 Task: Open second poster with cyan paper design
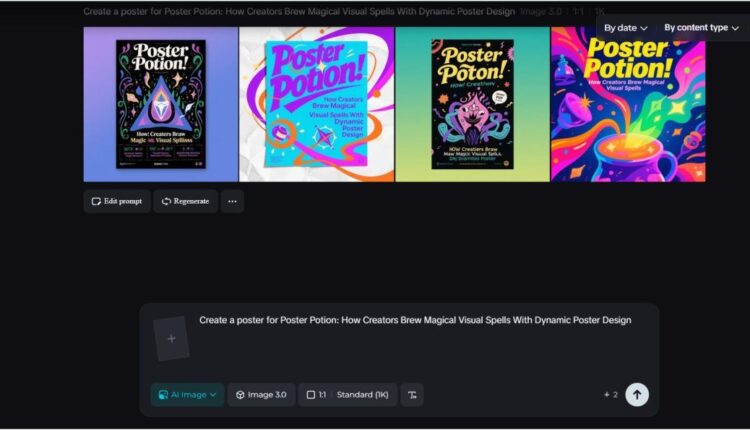tap(317, 104)
